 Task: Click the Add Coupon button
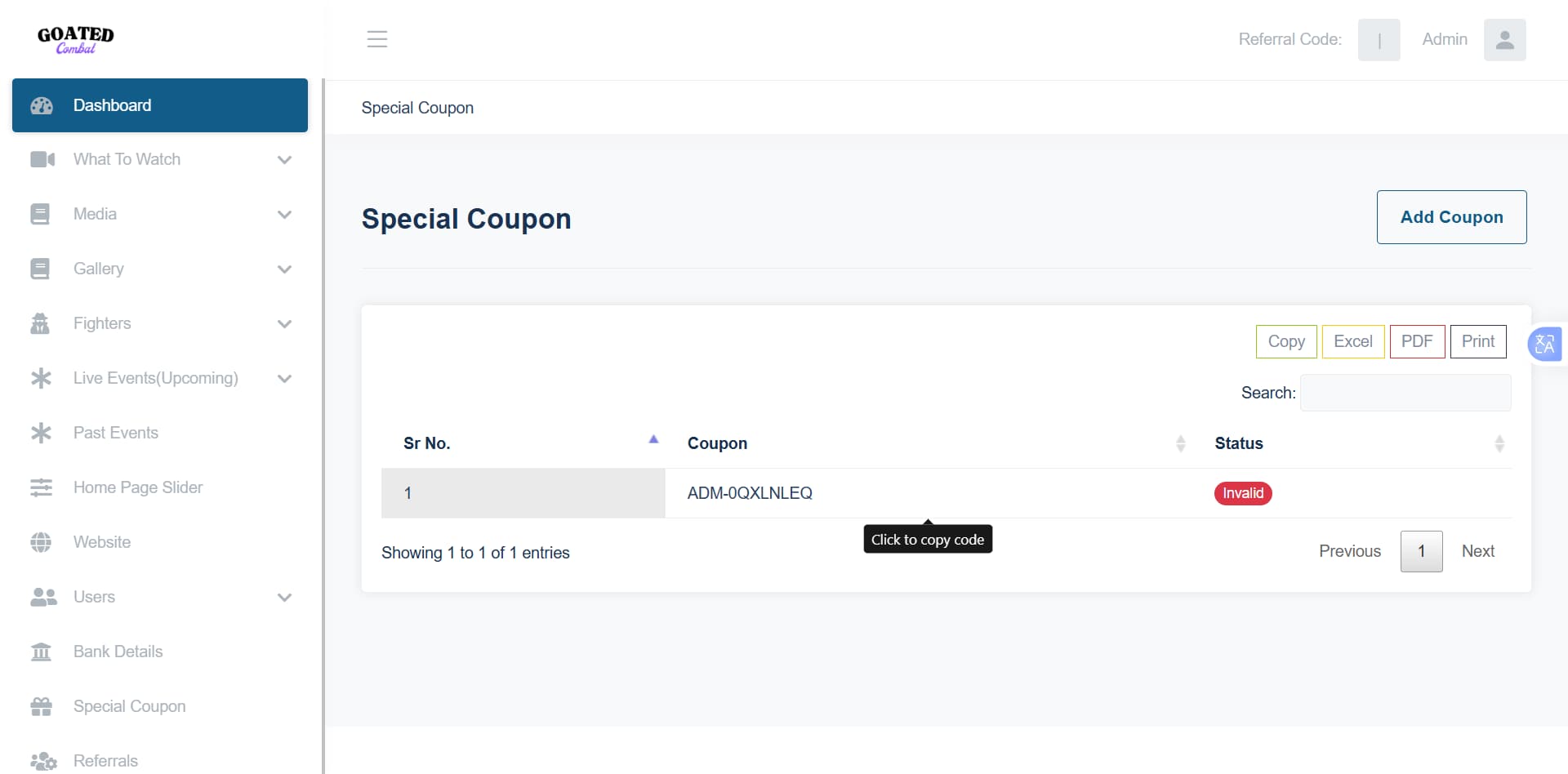[1451, 217]
